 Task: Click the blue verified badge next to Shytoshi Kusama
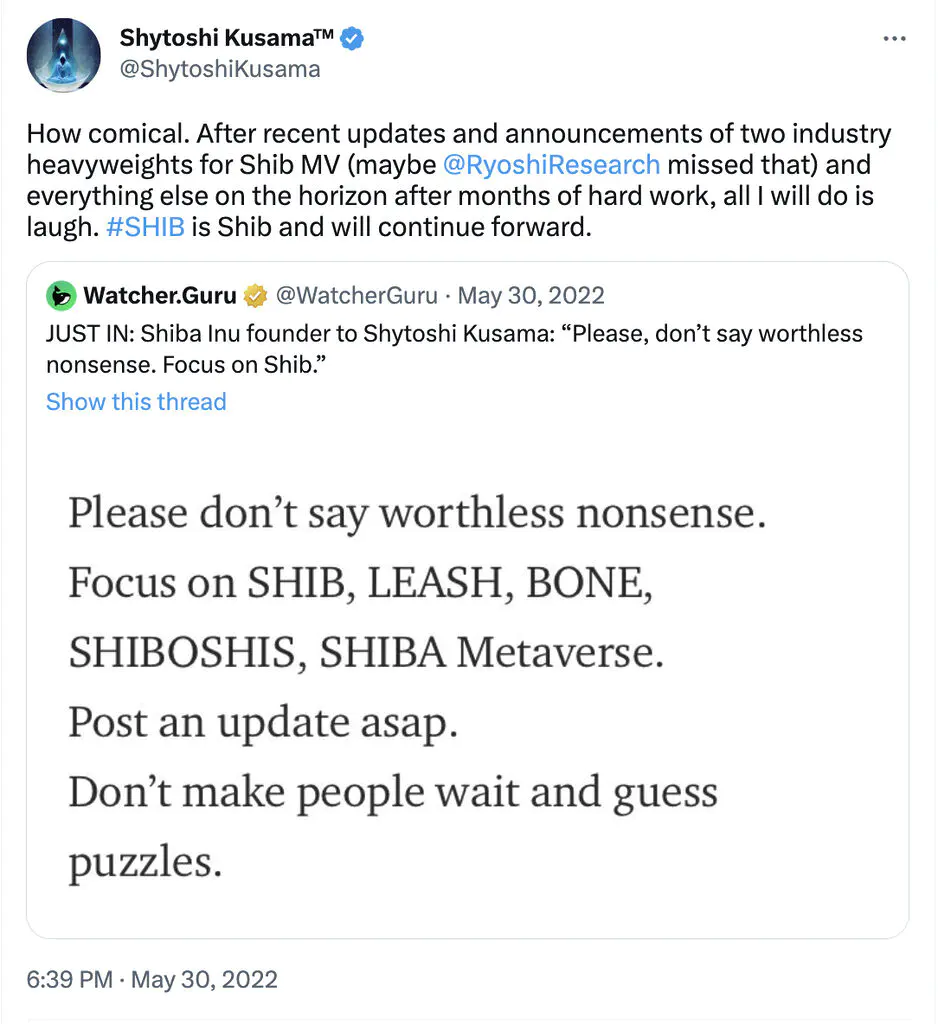352,39
